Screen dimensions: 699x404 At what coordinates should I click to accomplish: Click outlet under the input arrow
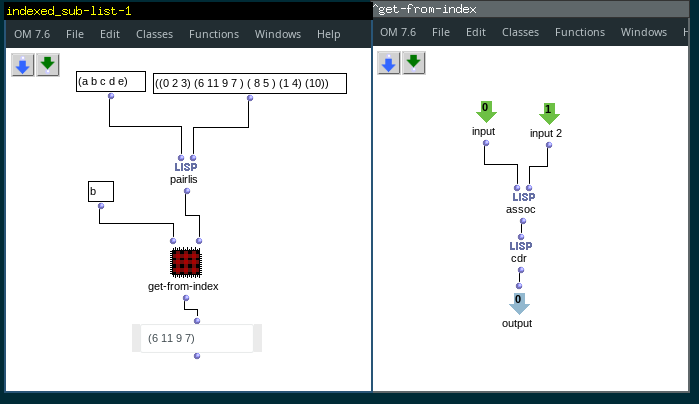486,143
